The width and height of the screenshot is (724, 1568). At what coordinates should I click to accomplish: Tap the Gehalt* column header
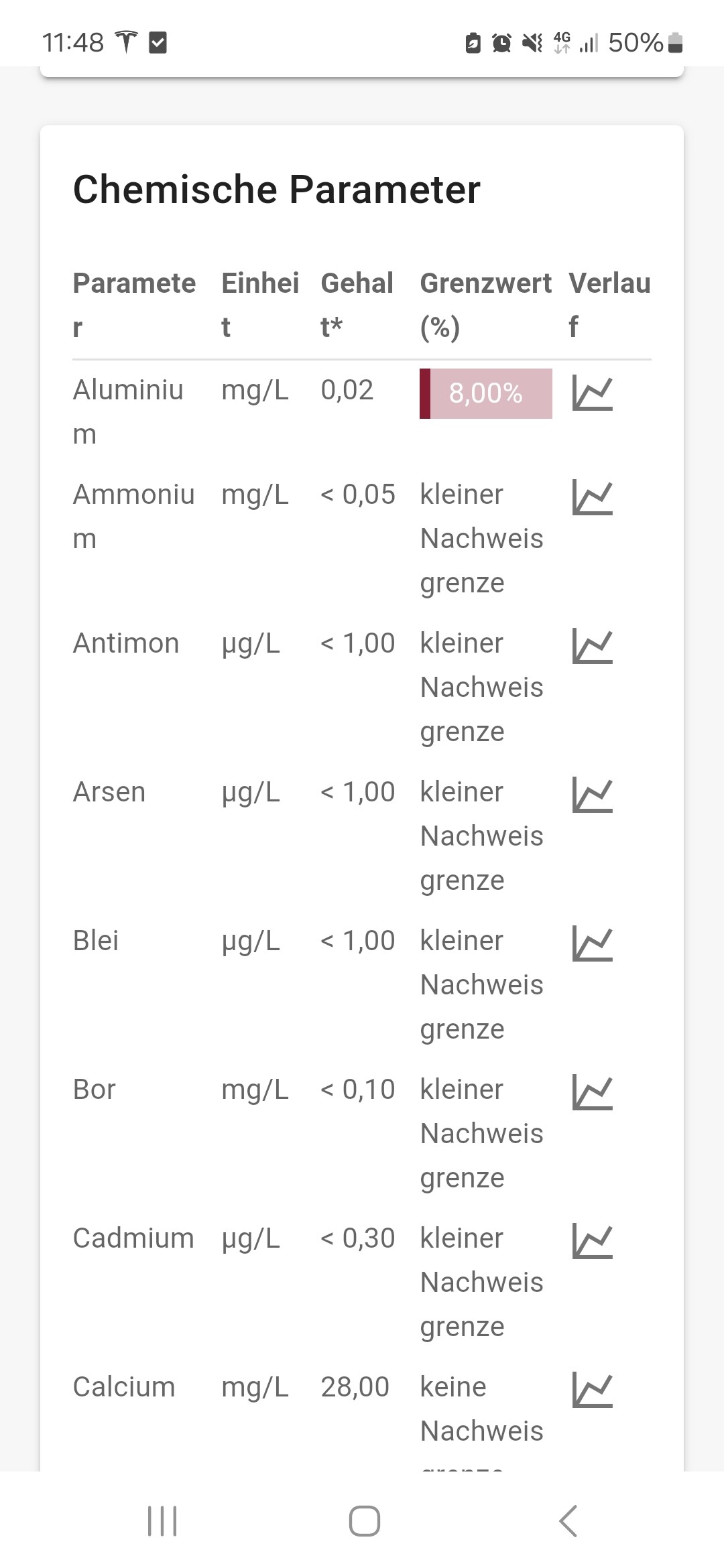point(357,305)
